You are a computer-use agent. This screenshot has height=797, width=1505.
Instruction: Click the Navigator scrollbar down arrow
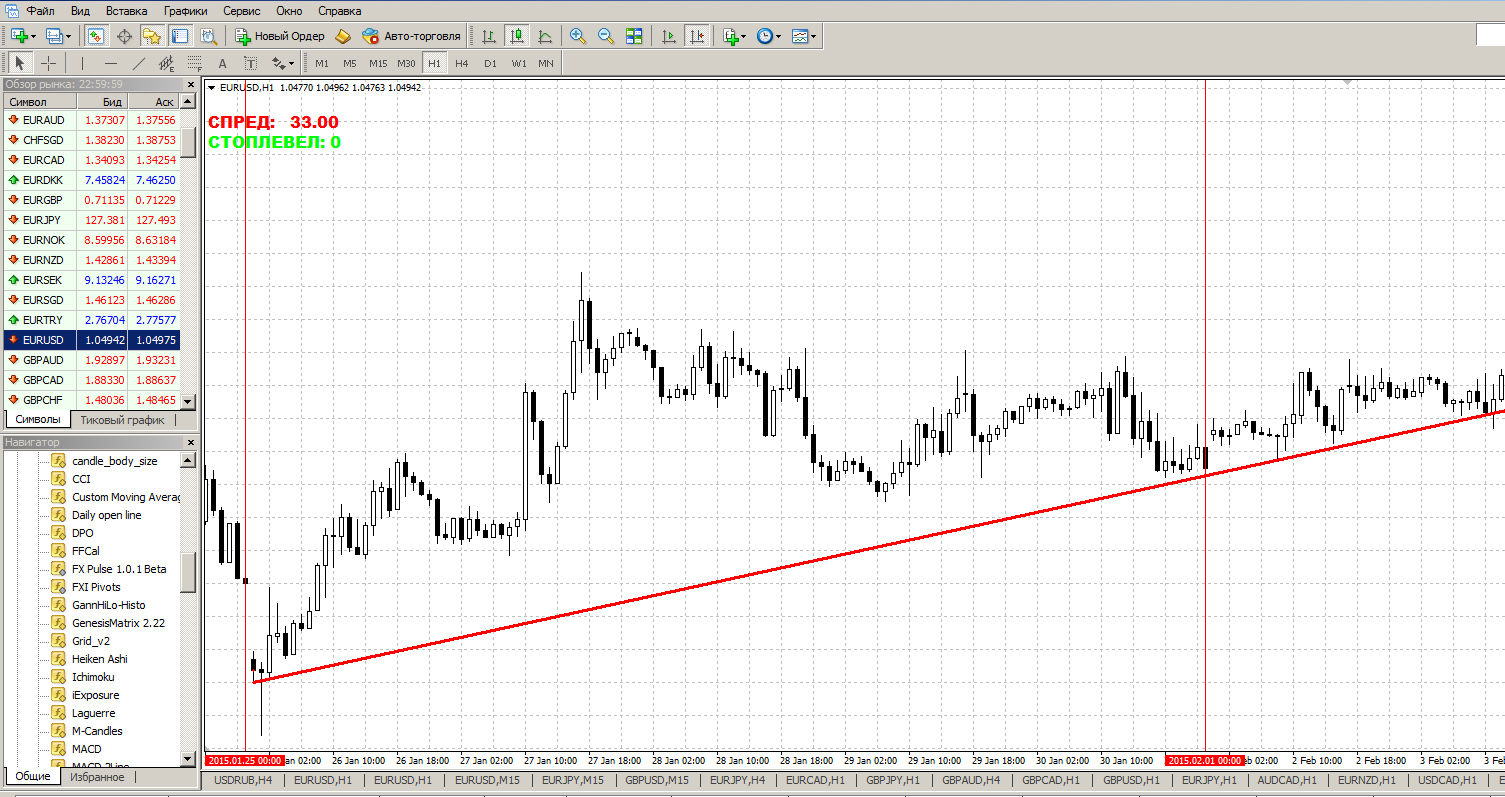click(188, 759)
